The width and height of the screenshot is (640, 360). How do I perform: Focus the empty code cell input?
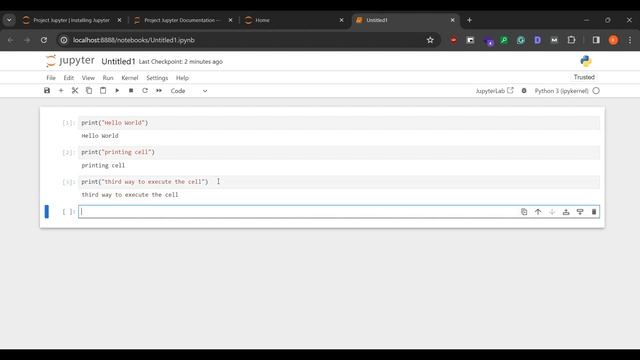pos(339,211)
